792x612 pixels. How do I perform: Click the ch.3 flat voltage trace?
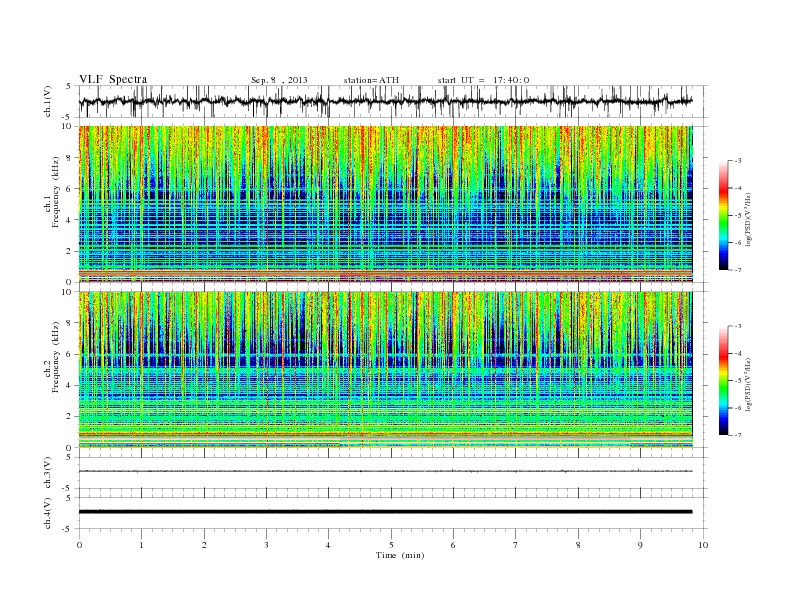point(386,471)
